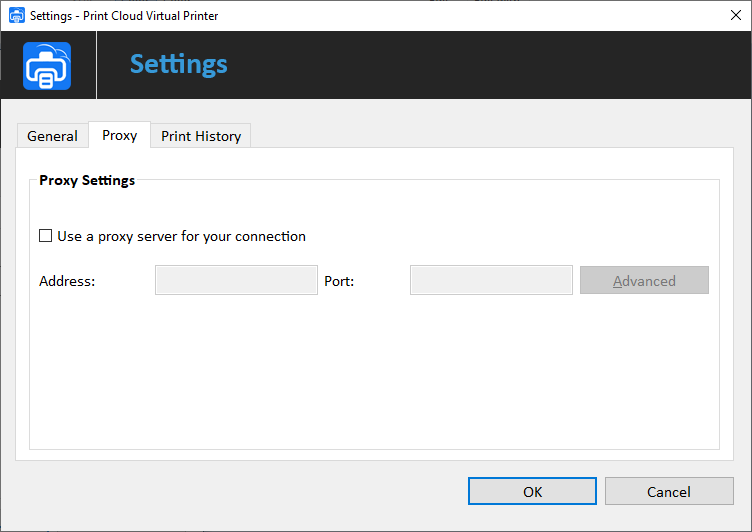752x532 pixels.
Task: Dismiss the dialog with Cancel
Action: point(668,491)
